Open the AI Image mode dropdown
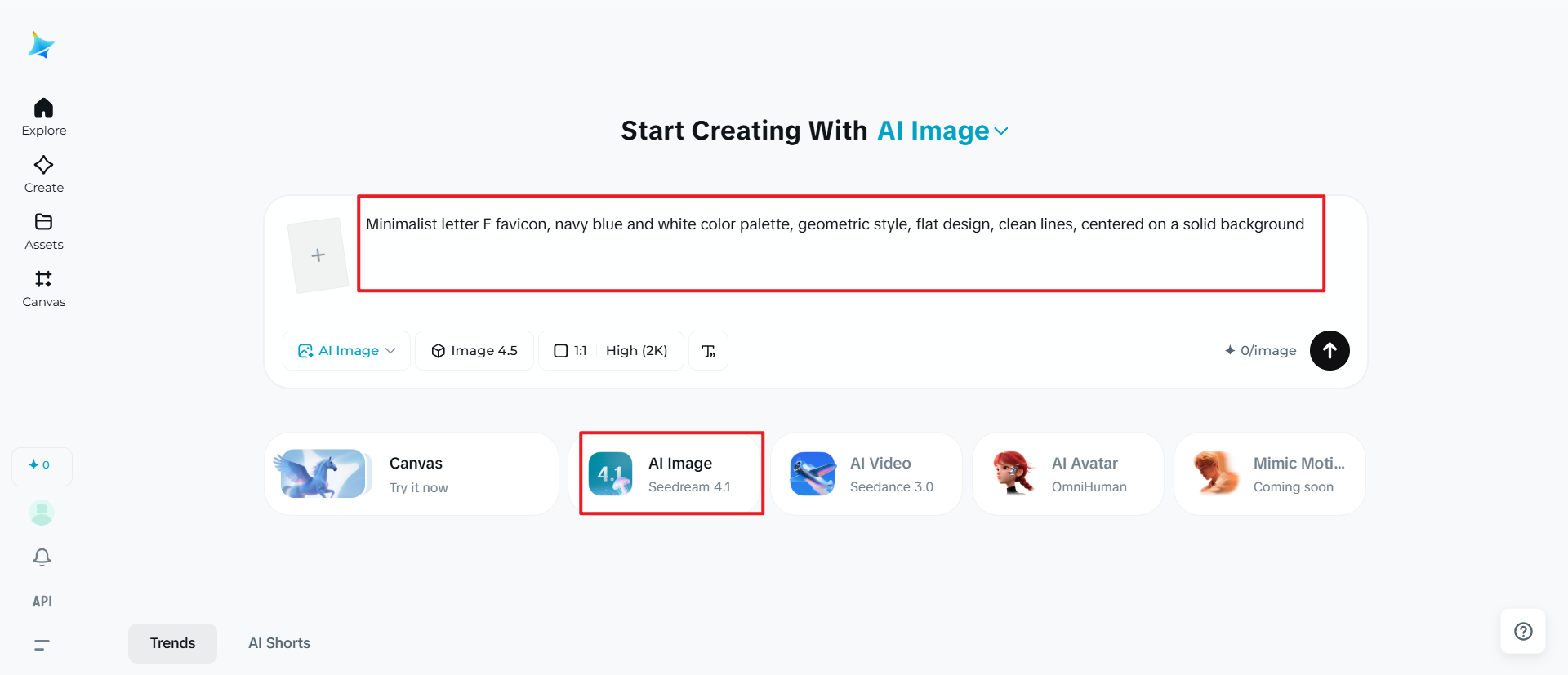The image size is (1568, 675). (346, 351)
